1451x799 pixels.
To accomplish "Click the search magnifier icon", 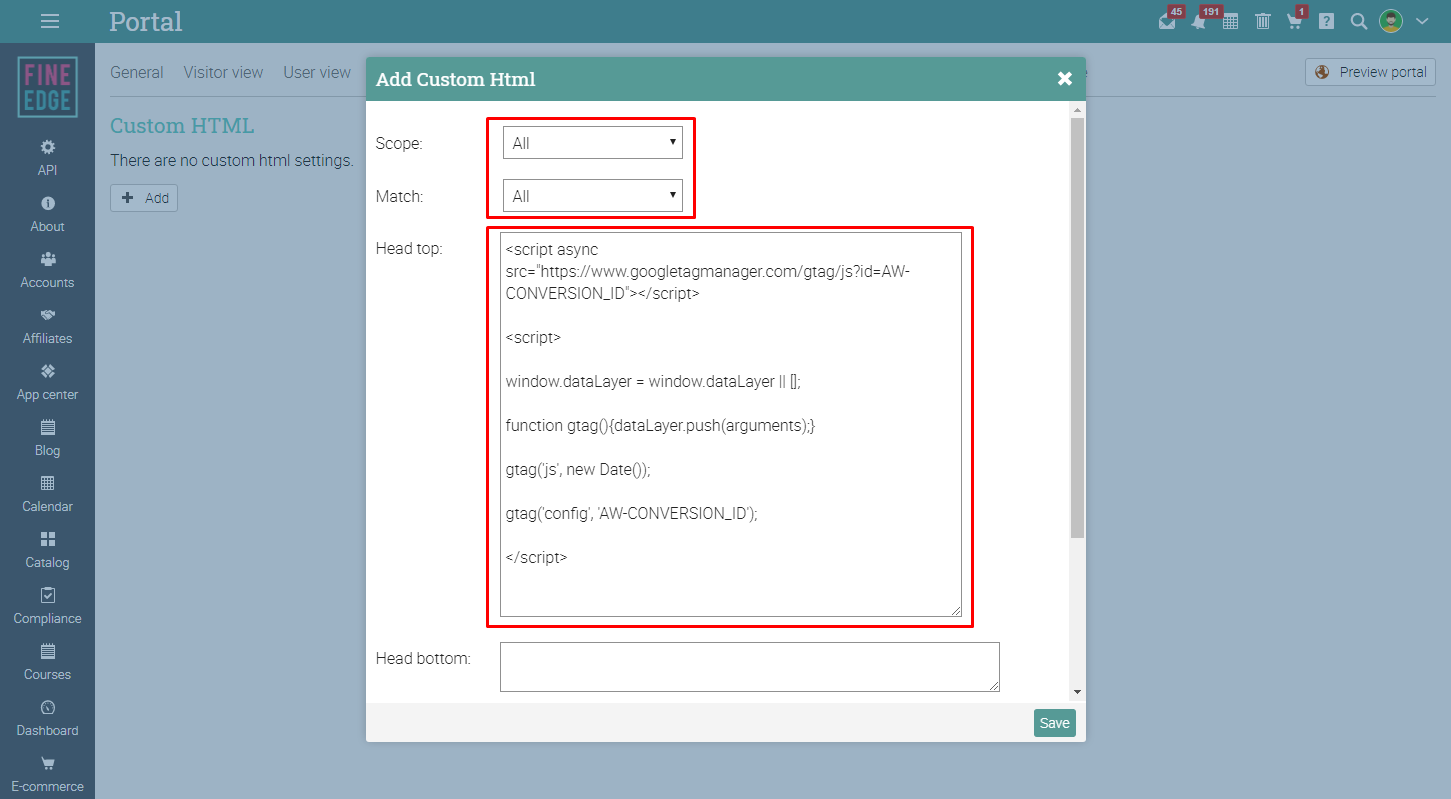I will (1358, 21).
